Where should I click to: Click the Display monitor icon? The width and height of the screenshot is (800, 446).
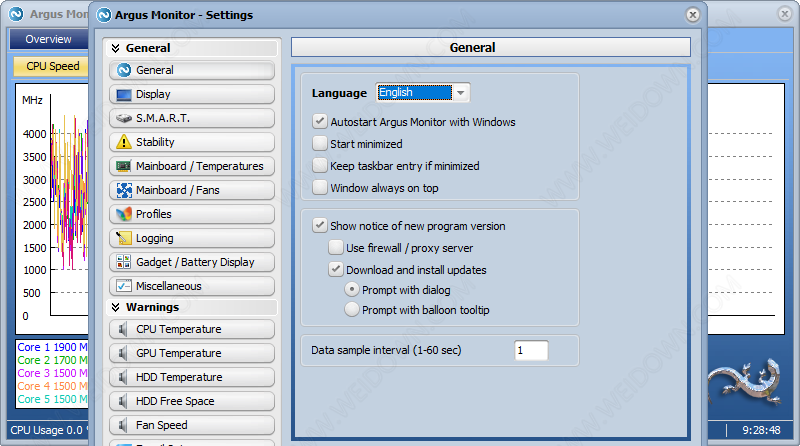124,94
